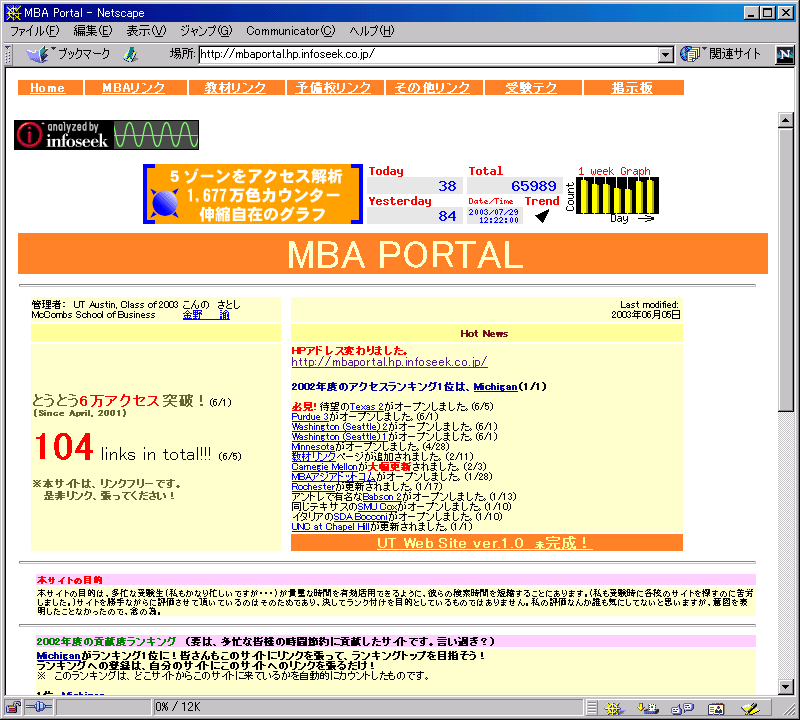Open the その他リンク navigation tab
This screenshot has width=800, height=720.
click(x=434, y=88)
